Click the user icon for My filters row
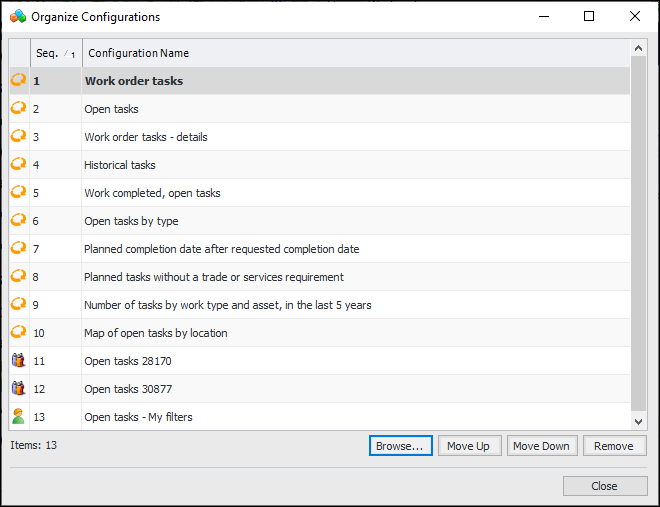660x507 pixels. 18,417
